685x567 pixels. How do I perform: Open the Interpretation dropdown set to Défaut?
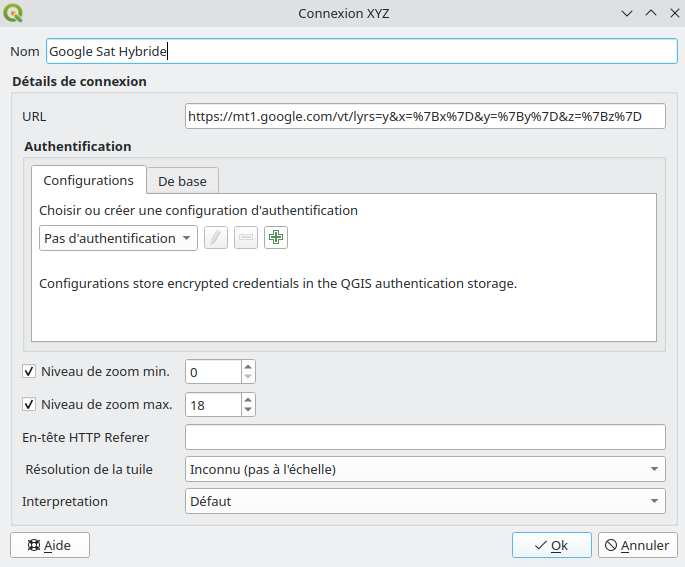coord(425,501)
